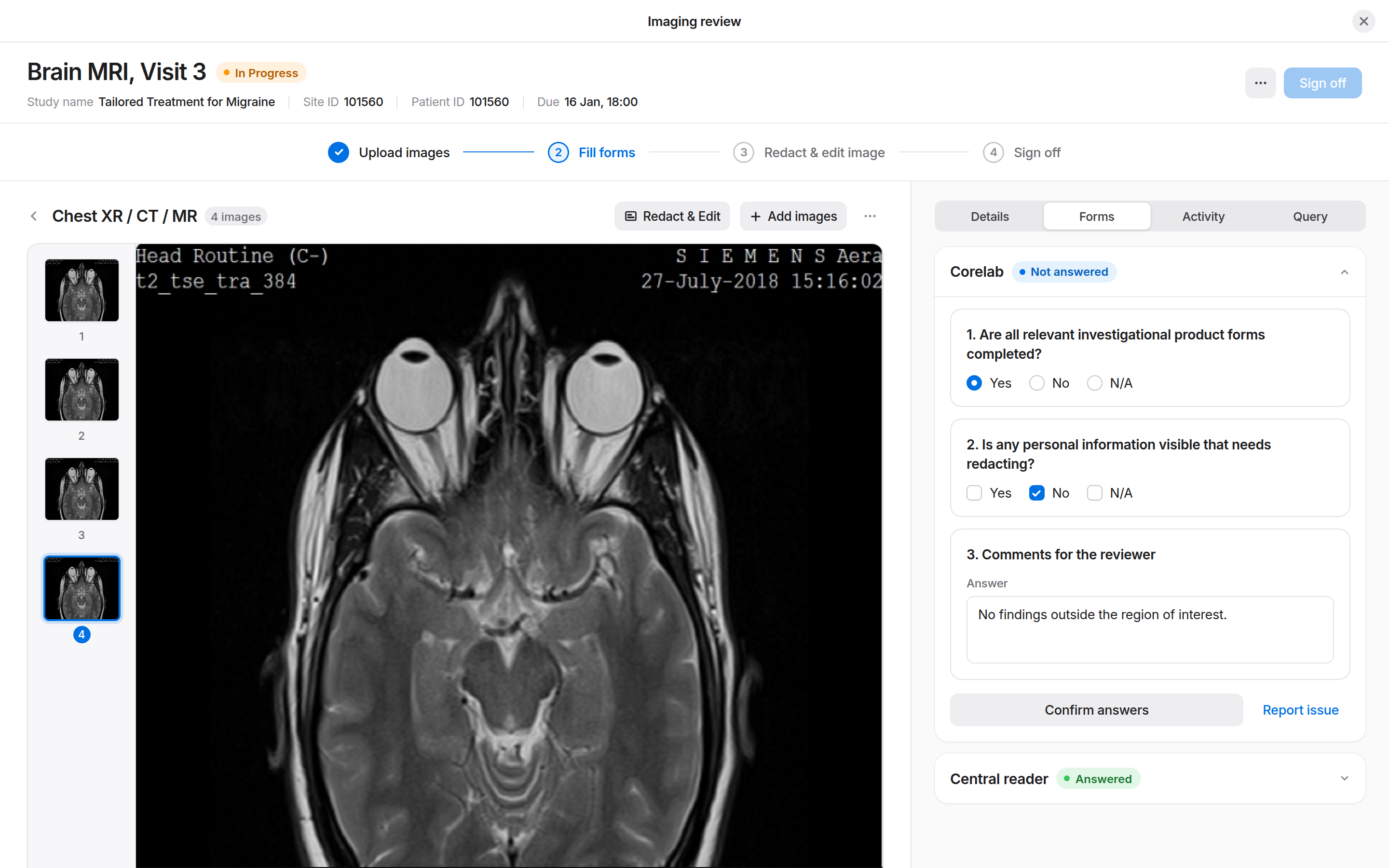
Task: Click the main brain MRI image
Action: [508, 556]
